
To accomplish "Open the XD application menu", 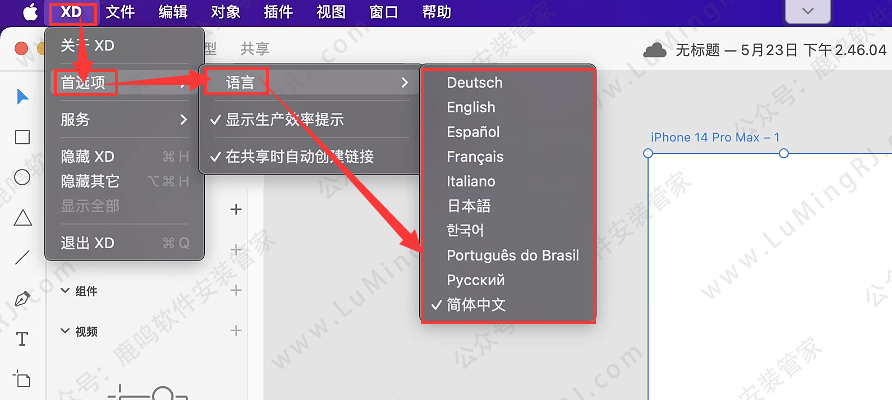I will [71, 12].
